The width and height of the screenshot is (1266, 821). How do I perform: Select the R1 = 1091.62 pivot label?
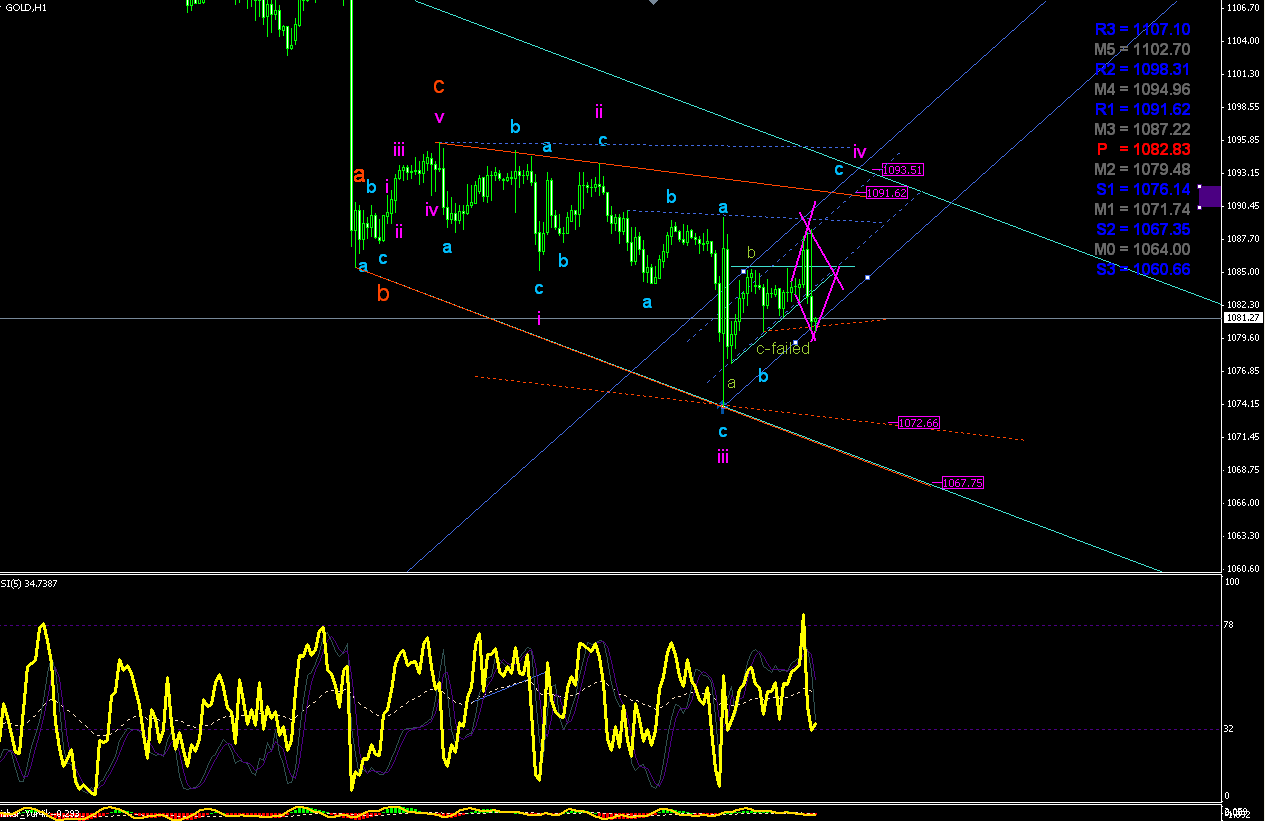(x=1141, y=109)
